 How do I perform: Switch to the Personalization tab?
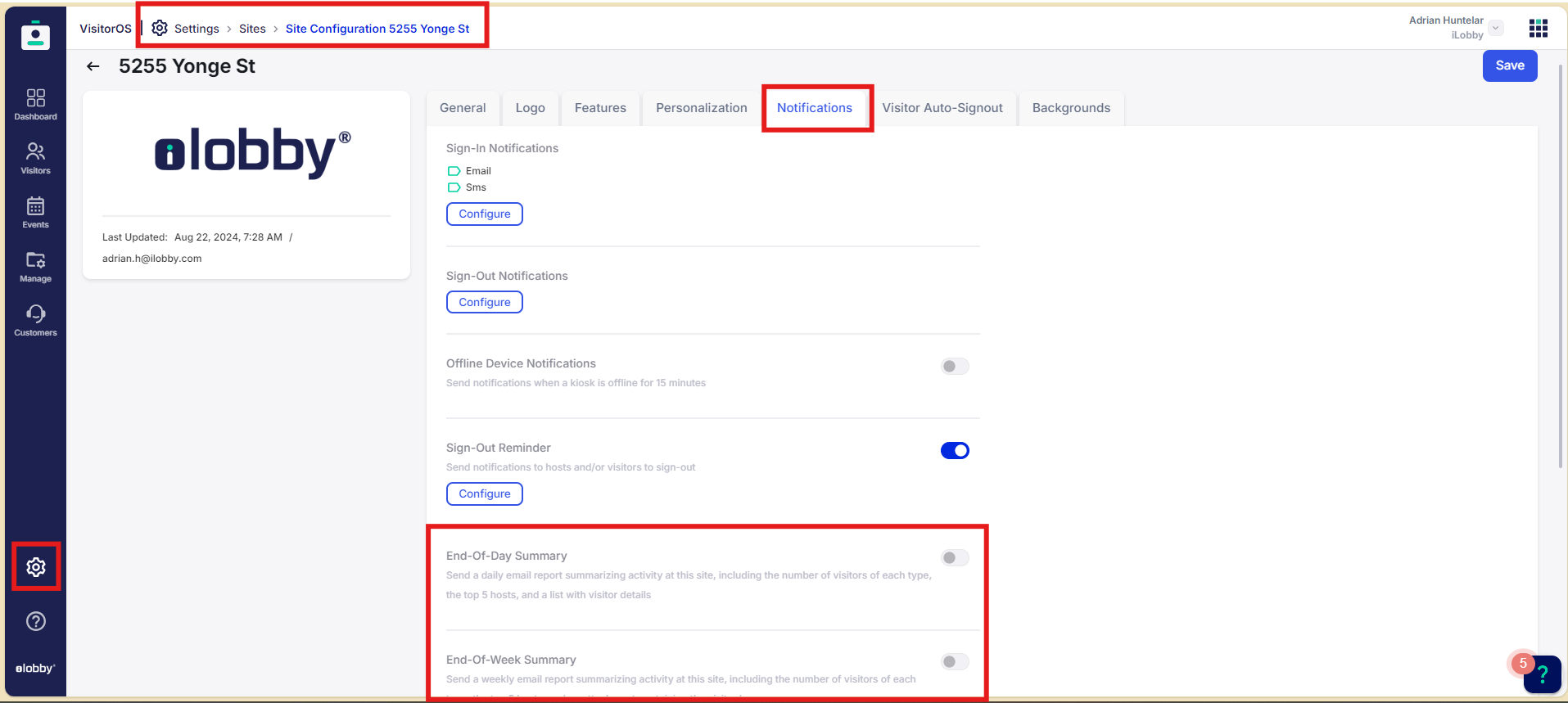coord(702,108)
